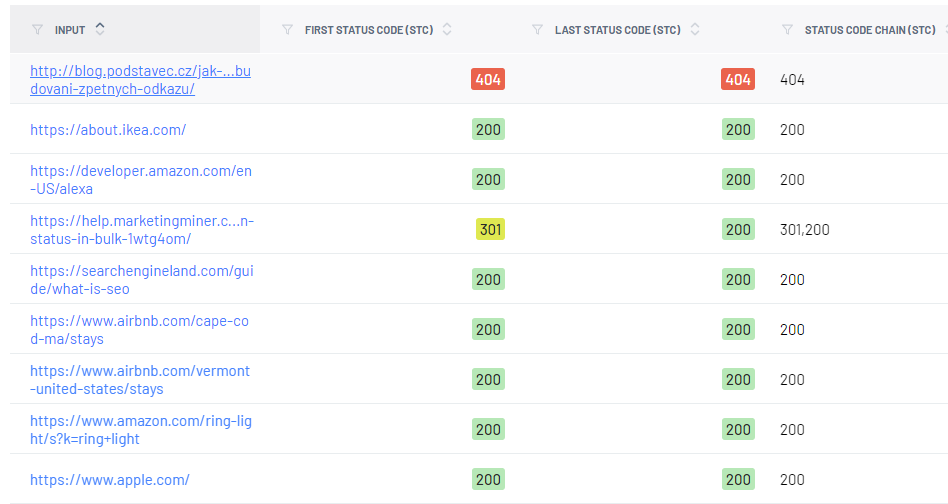Click last status 404 badge for podstavec row
The height and width of the screenshot is (504, 948).
pos(738,79)
